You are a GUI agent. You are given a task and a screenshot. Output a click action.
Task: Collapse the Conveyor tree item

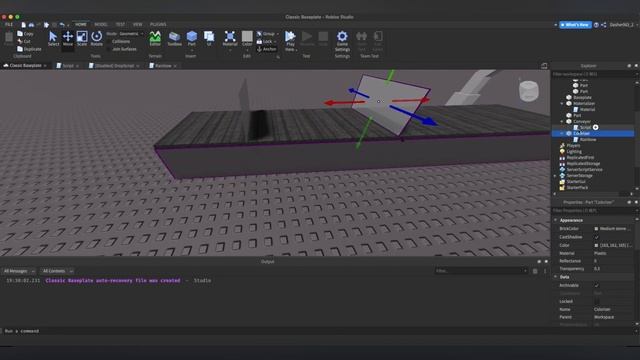(x=562, y=122)
